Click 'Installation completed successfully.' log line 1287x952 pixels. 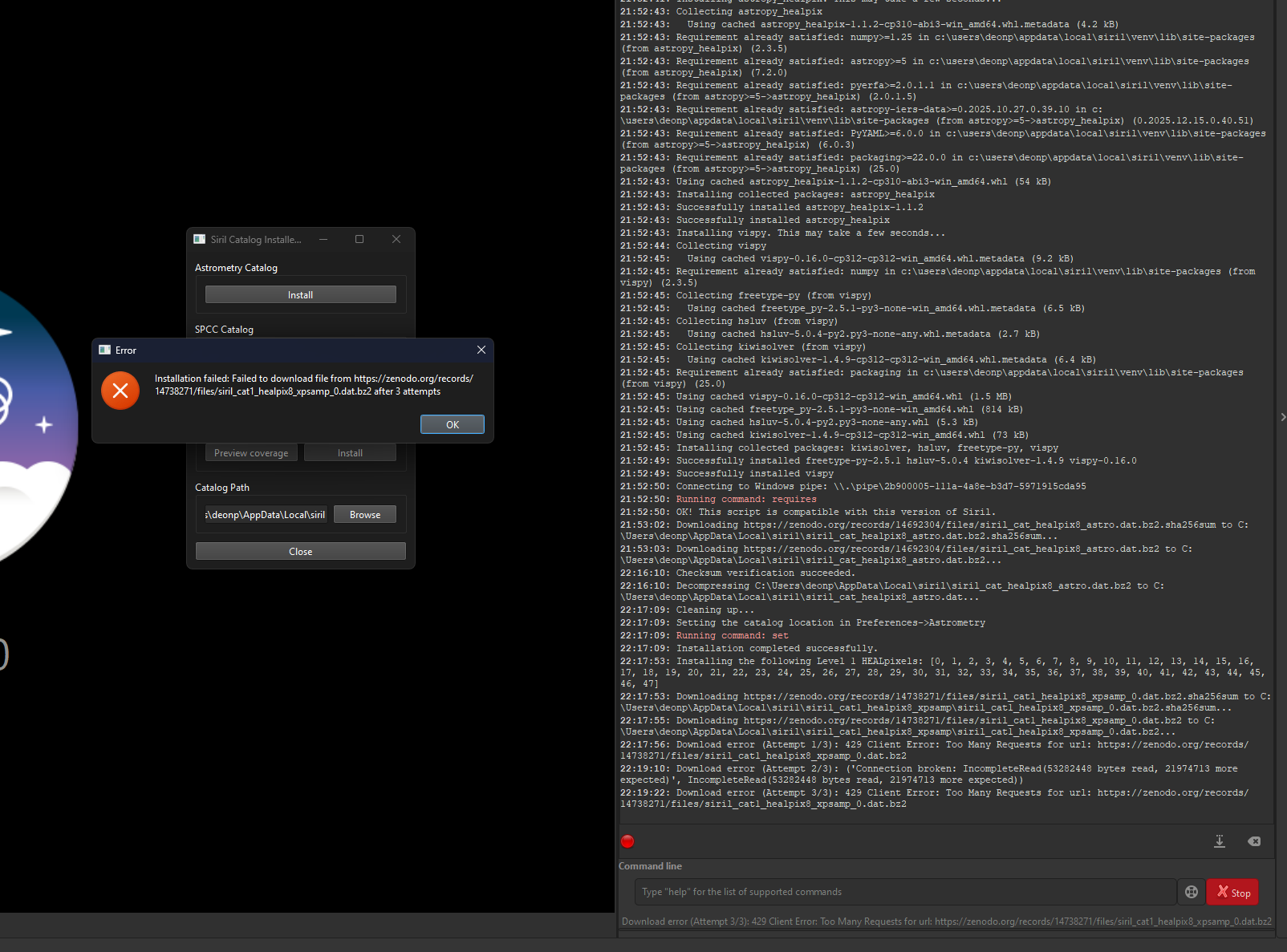click(749, 648)
